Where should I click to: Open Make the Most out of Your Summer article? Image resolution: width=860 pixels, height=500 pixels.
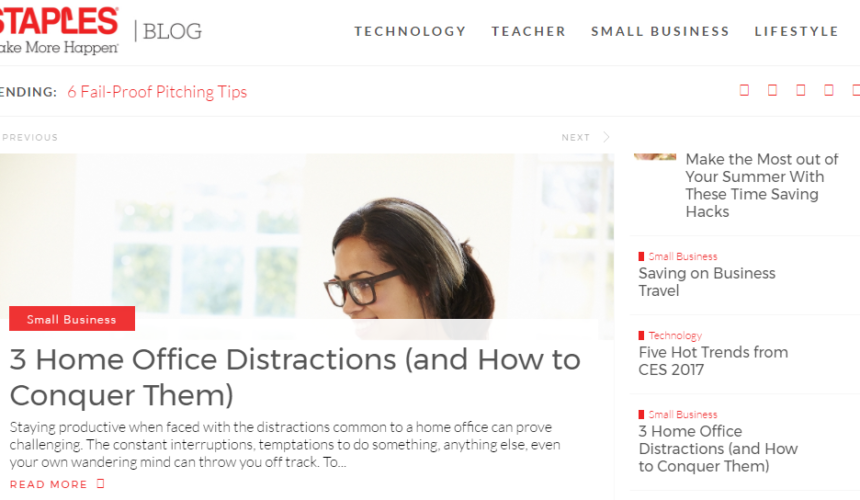click(x=762, y=185)
